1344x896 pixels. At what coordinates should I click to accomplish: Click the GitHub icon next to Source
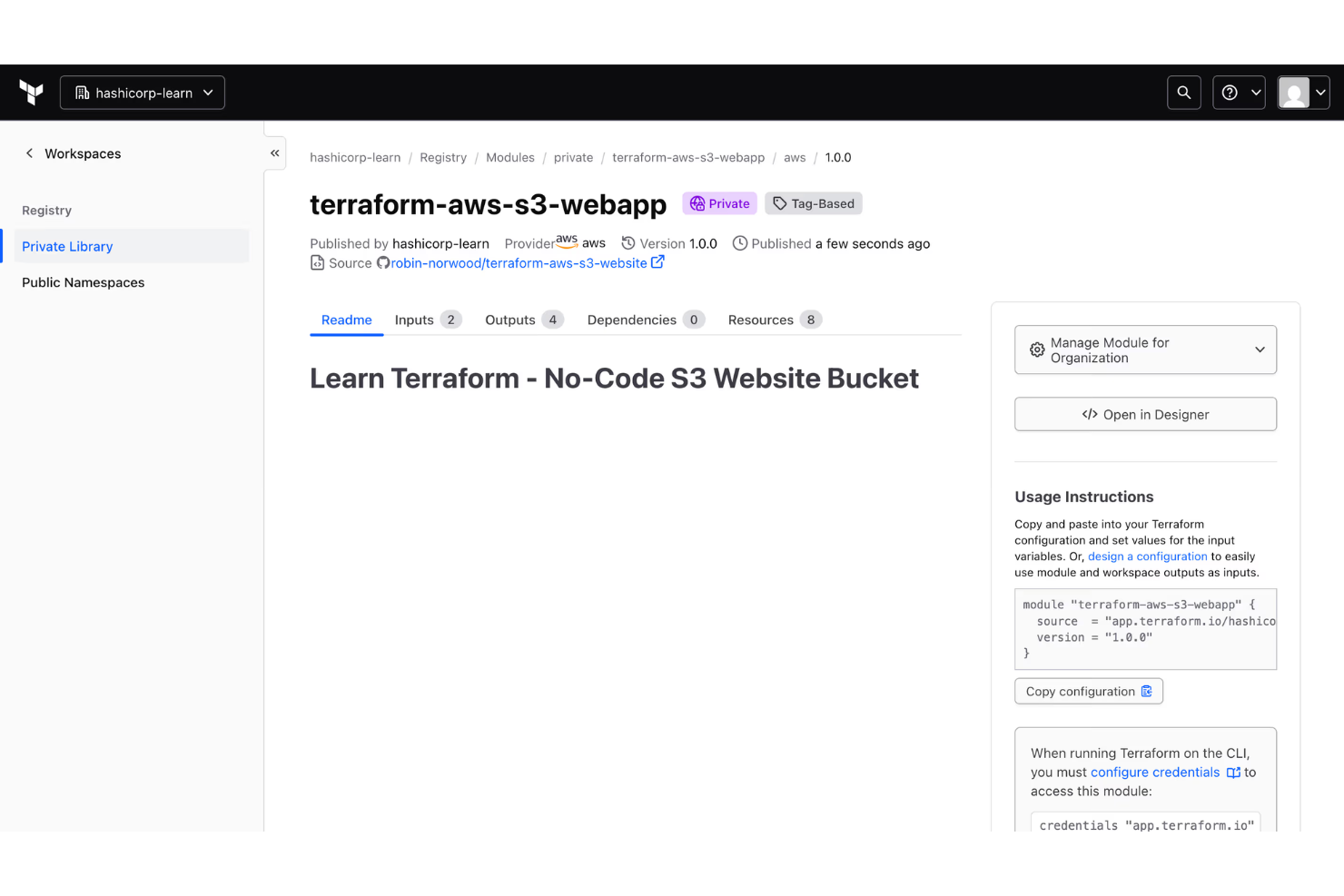click(383, 262)
